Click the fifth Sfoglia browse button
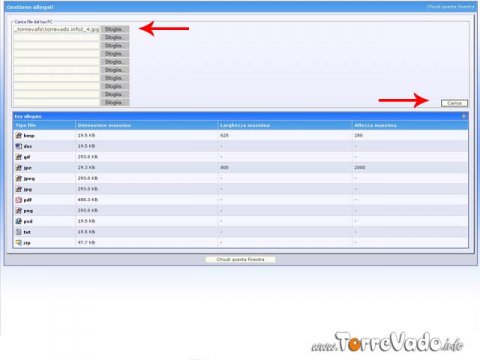Image resolution: width=480 pixels, height=360 pixels. (115, 62)
